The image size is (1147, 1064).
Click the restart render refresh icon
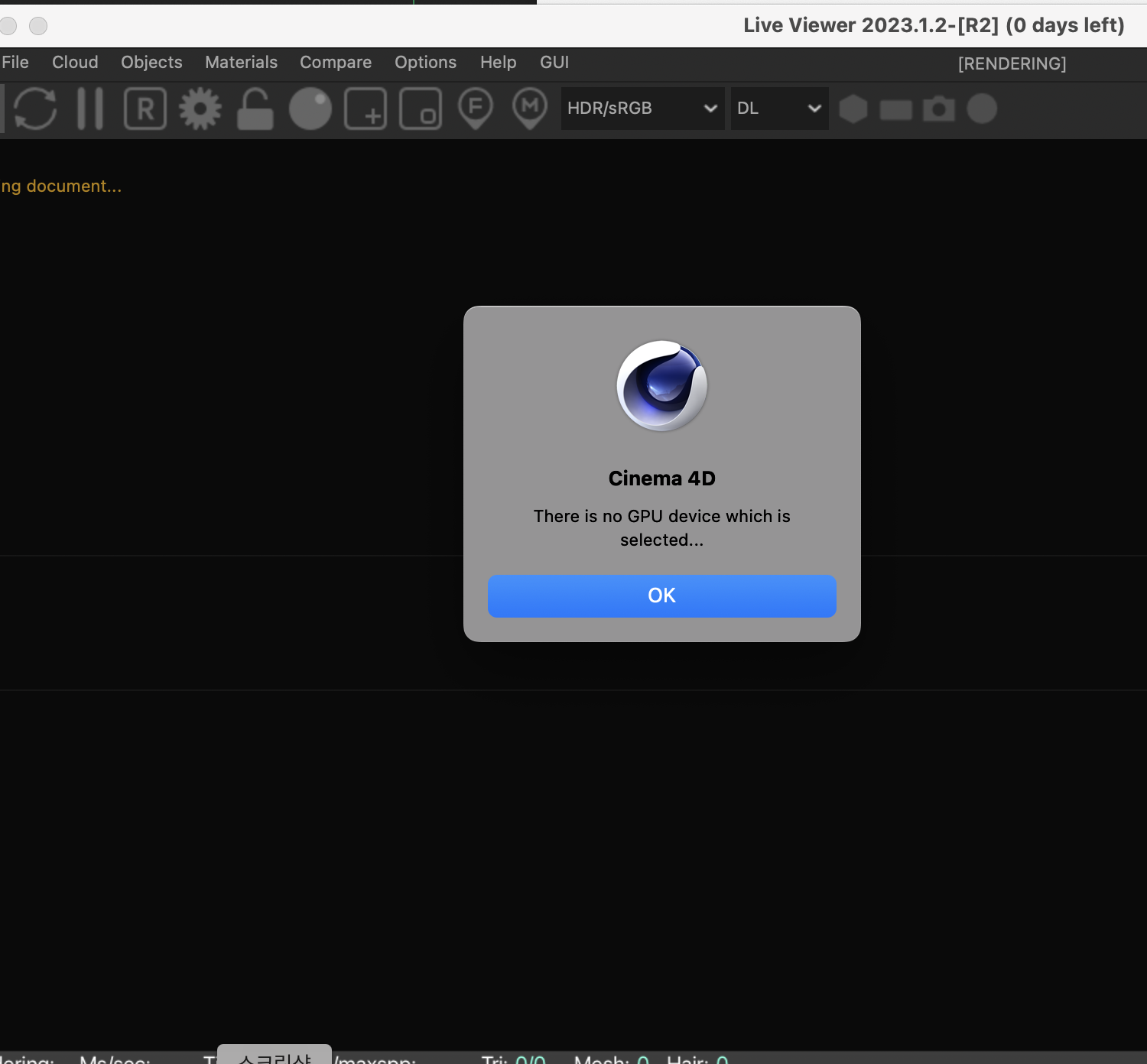(35, 109)
